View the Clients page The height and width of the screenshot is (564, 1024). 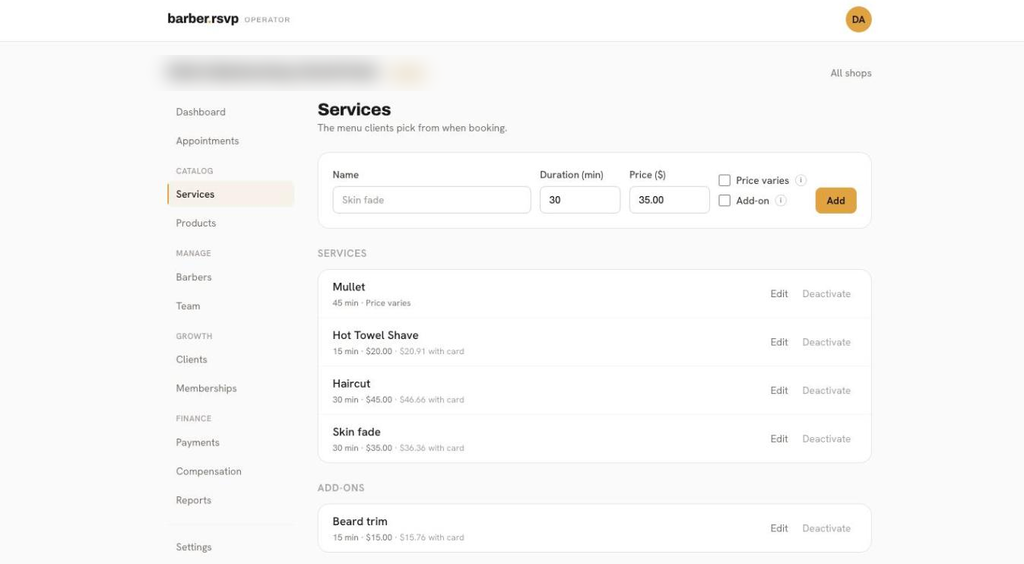(x=191, y=359)
